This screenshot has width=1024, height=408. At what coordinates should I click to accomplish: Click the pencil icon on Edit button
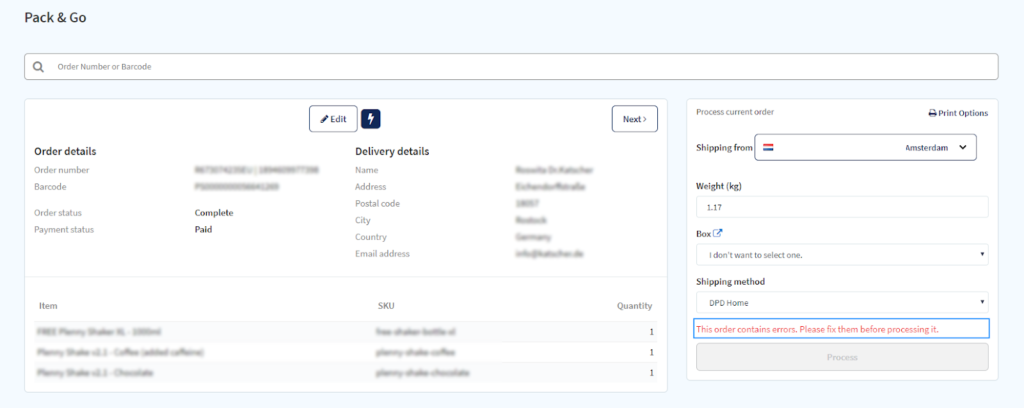coord(324,119)
